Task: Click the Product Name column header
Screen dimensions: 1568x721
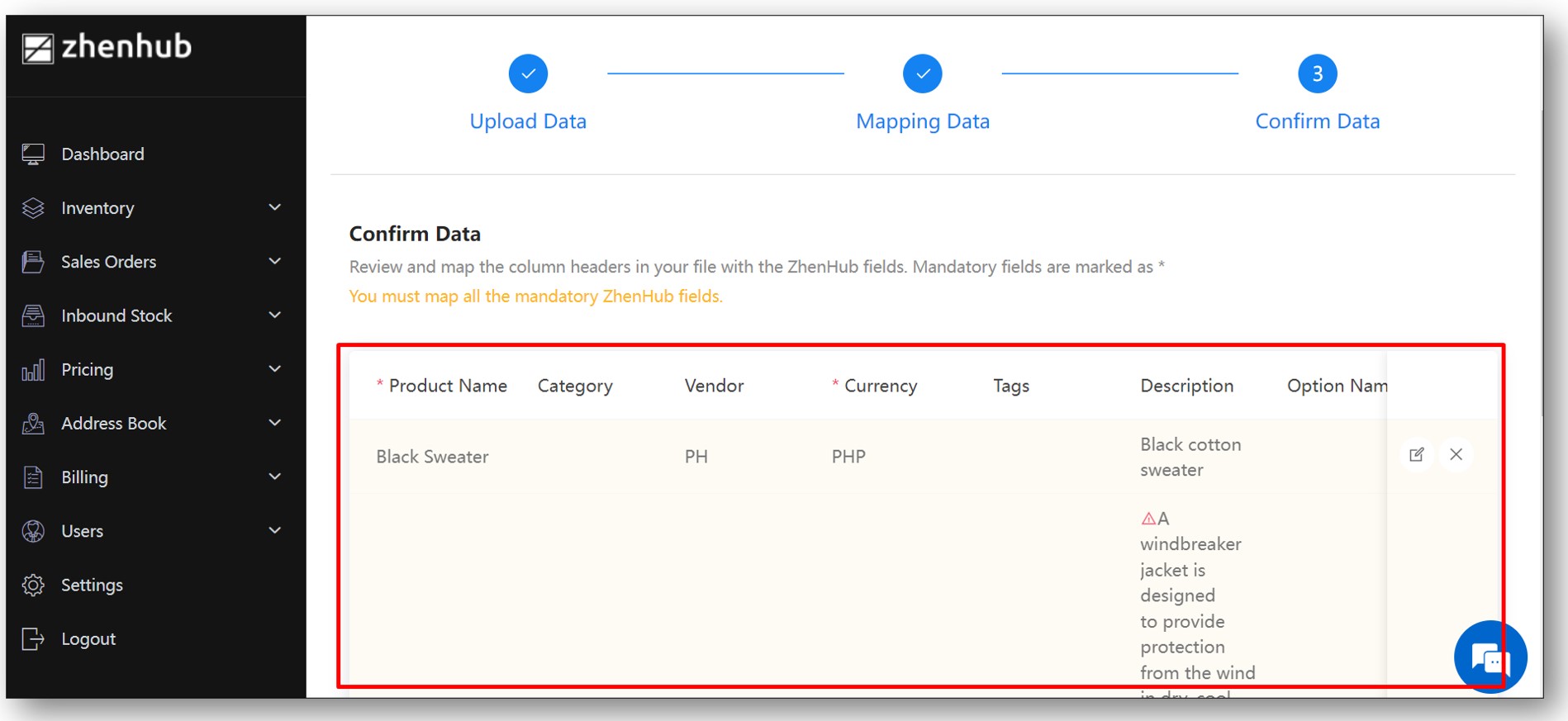Action: pyautogui.click(x=448, y=386)
